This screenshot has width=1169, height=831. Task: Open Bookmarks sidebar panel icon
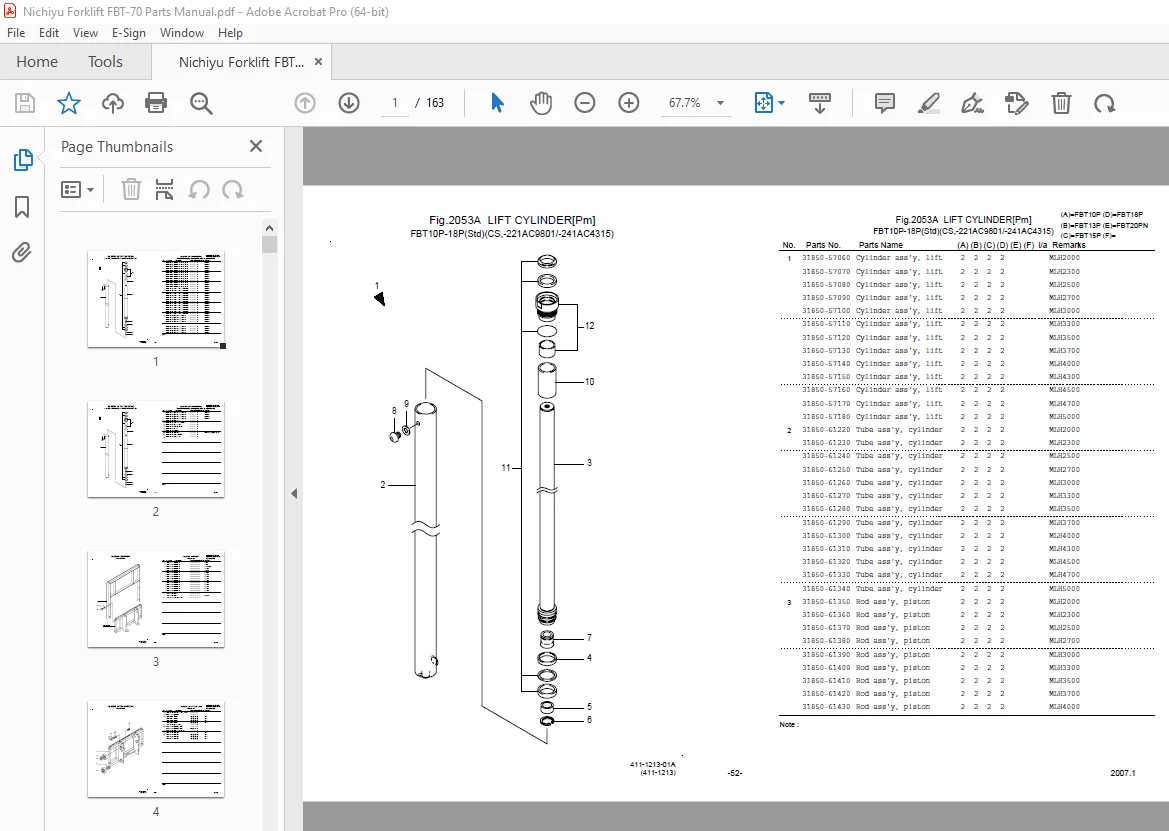[22, 206]
